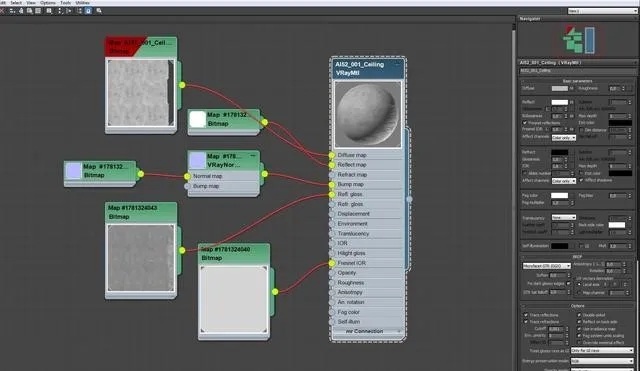Open reflection Affect channels dropdown
Viewport: 640px width, 371px height.
pyautogui.click(x=564, y=138)
